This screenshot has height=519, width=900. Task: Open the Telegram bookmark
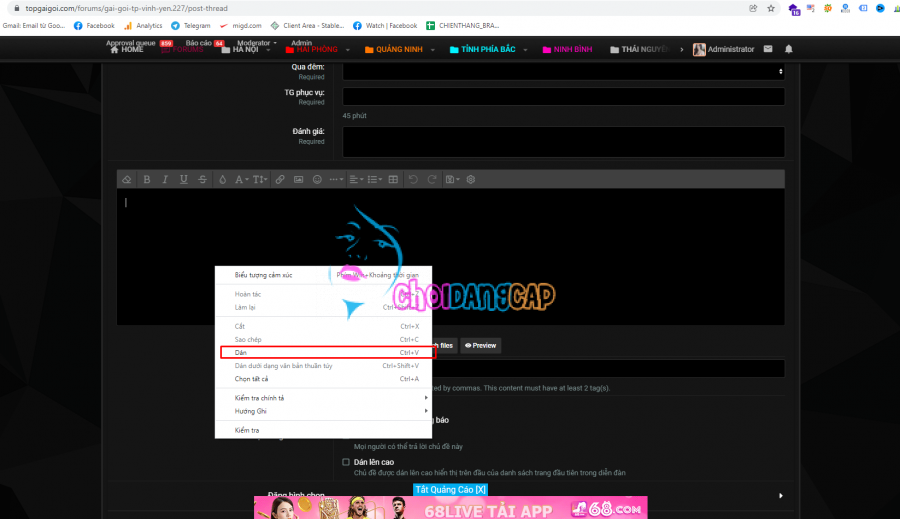(191, 25)
